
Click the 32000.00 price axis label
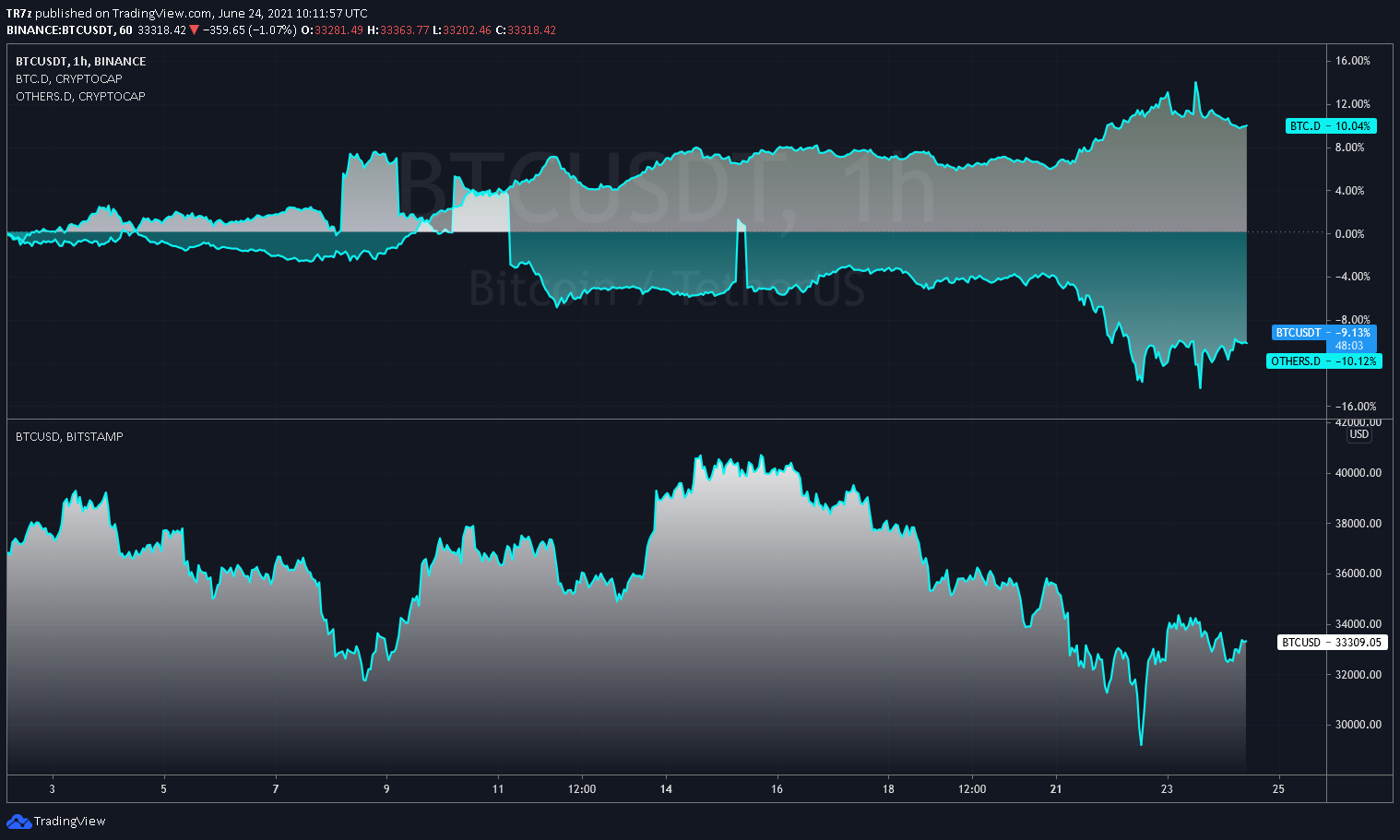1358,675
